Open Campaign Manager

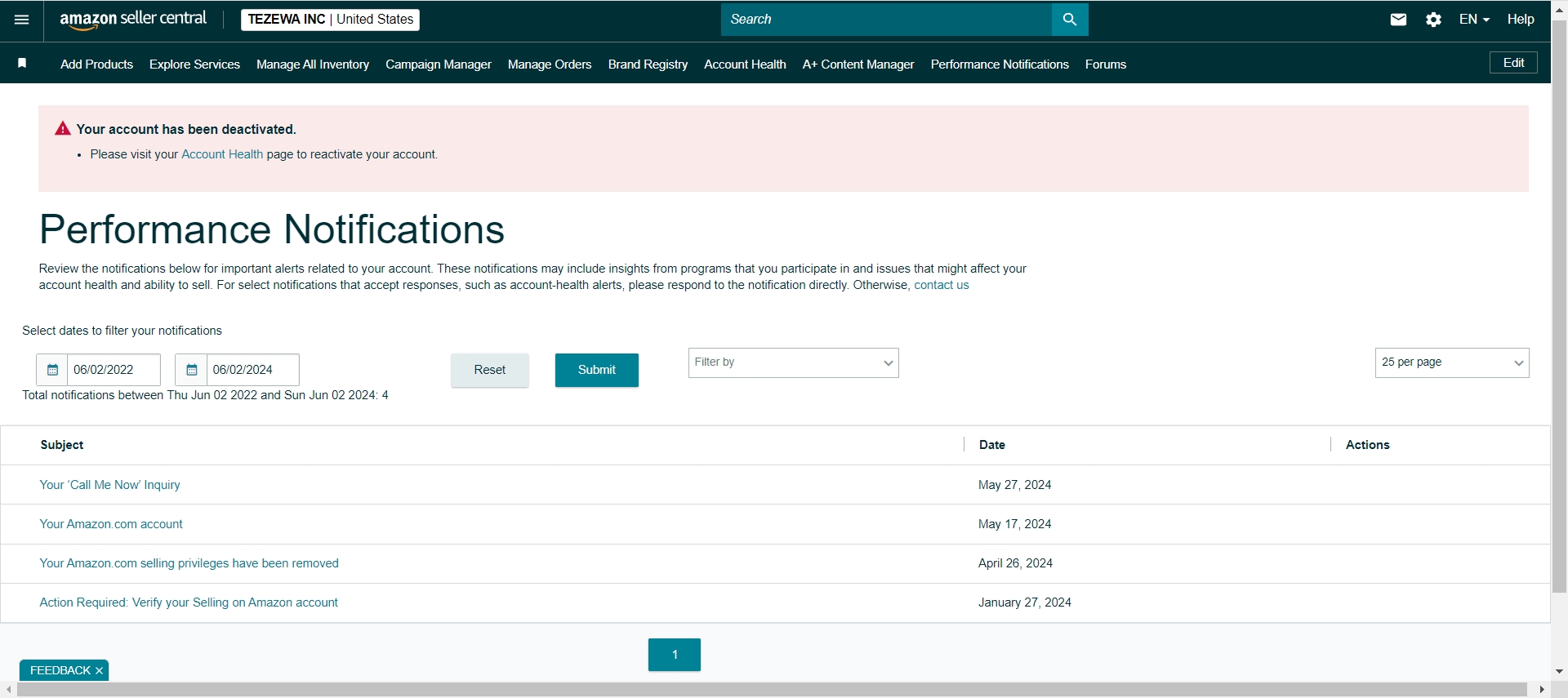439,64
